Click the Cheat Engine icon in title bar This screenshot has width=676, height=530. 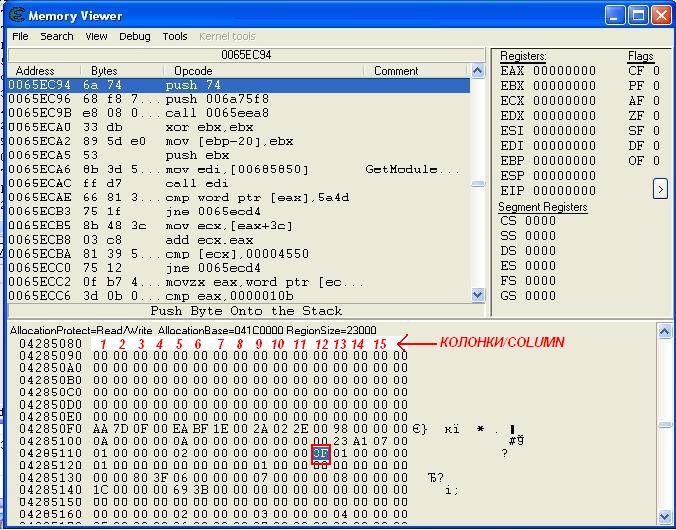(x=15, y=15)
